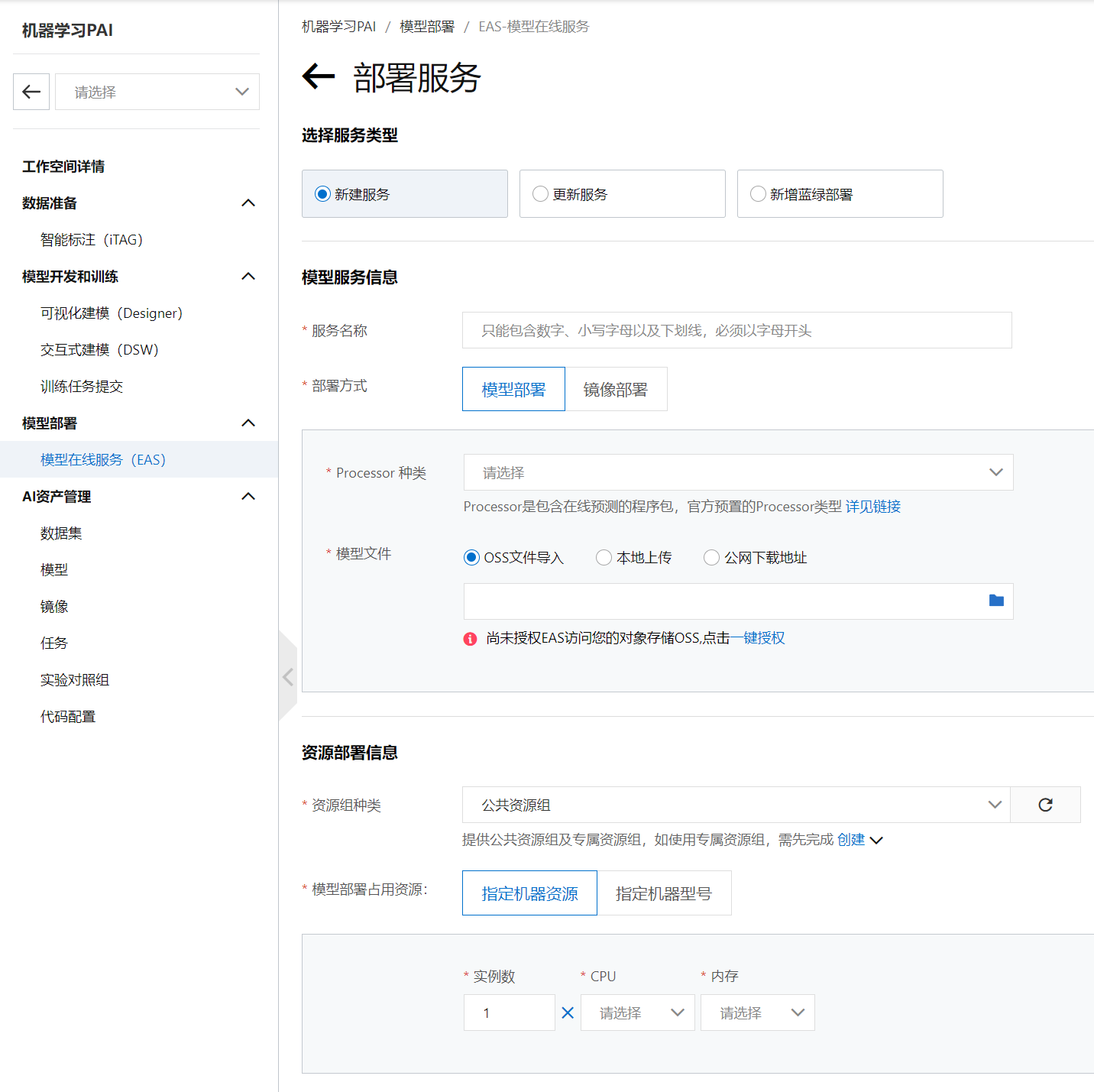Open 智能标注 (iTAG) in the sidebar
Image resolution: width=1094 pixels, height=1092 pixels.
pyautogui.click(x=92, y=240)
